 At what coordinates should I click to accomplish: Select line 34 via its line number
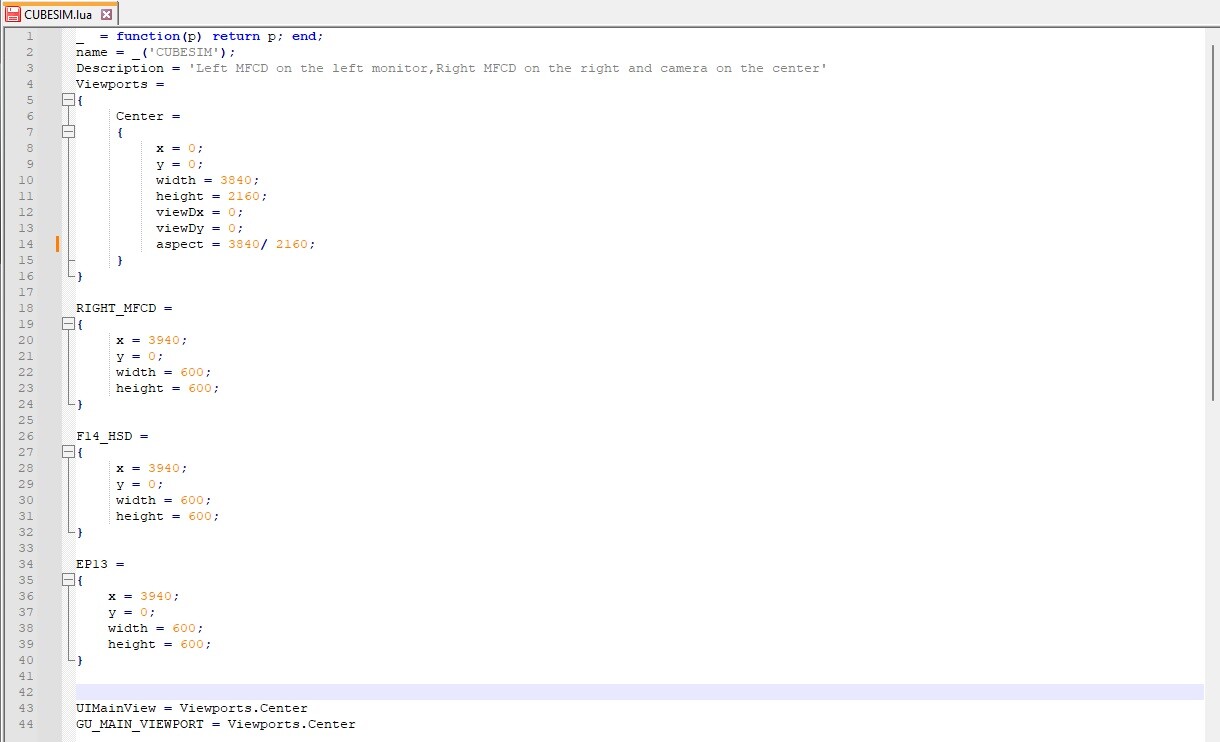[26, 564]
